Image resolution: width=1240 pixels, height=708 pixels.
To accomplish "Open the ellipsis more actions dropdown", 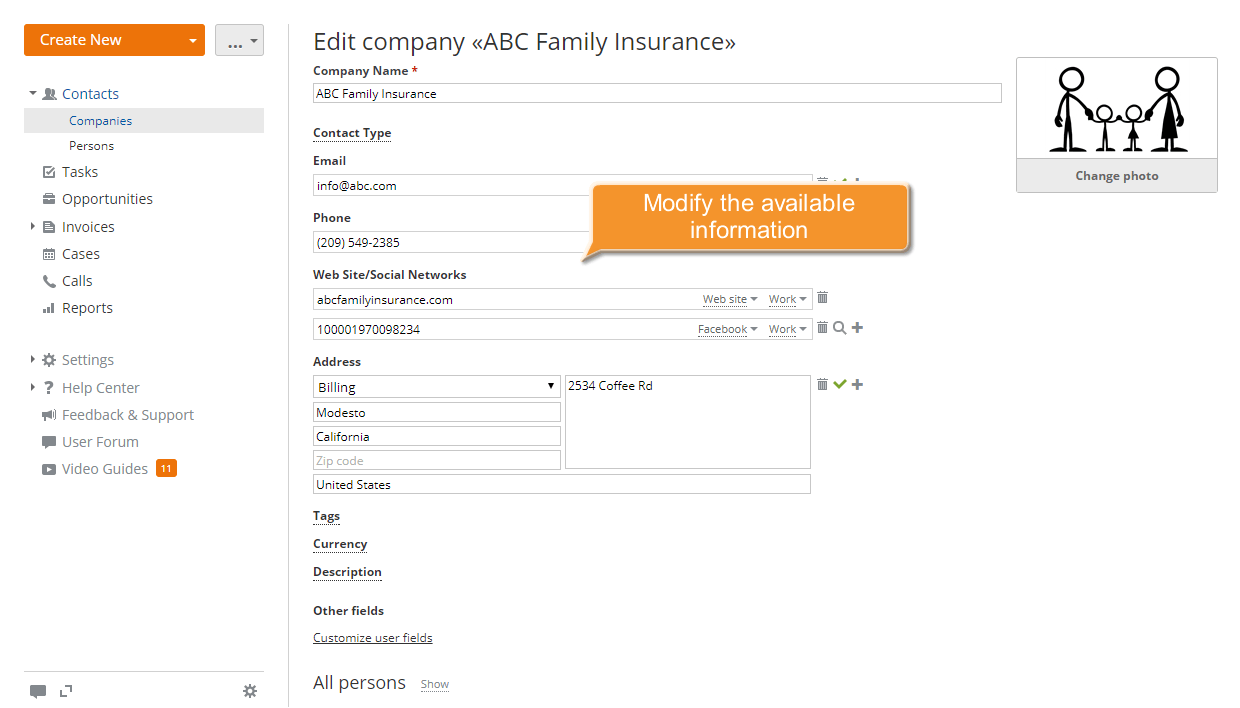I will click(x=239, y=40).
